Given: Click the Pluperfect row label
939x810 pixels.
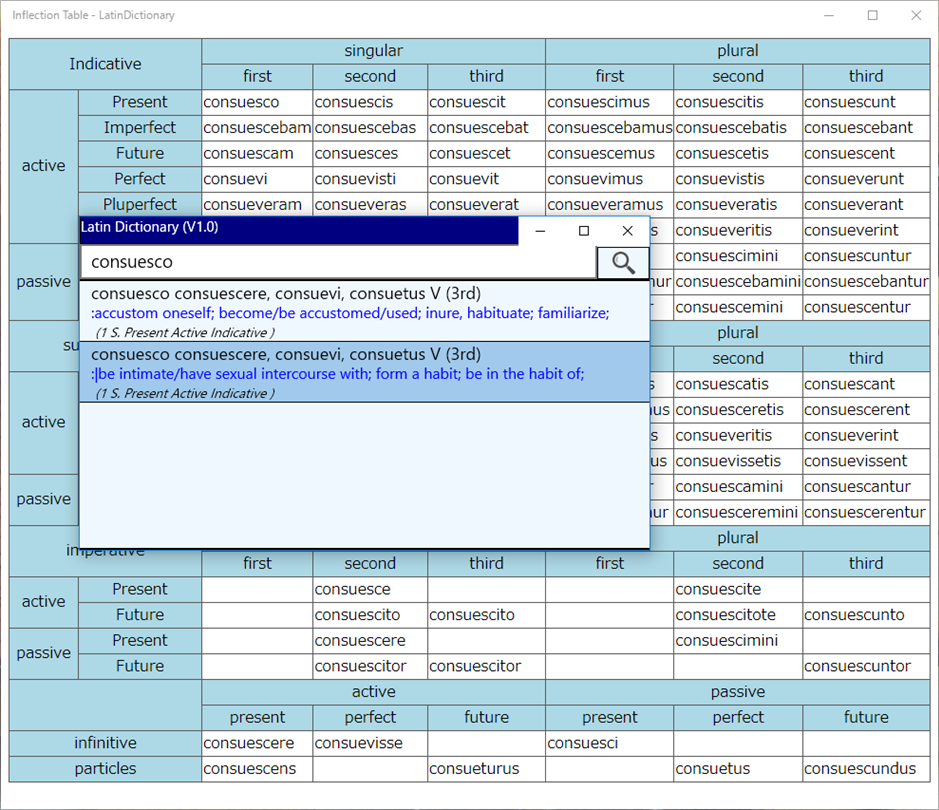Looking at the screenshot, I should [x=140, y=205].
